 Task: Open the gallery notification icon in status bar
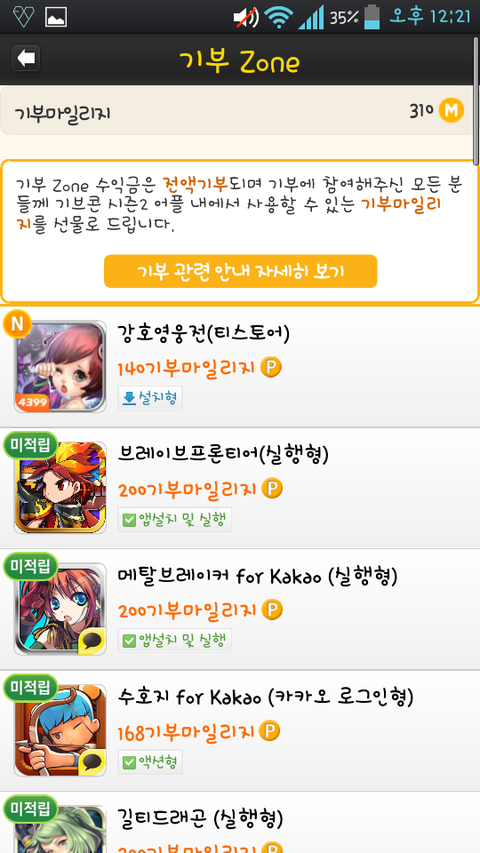point(56,17)
